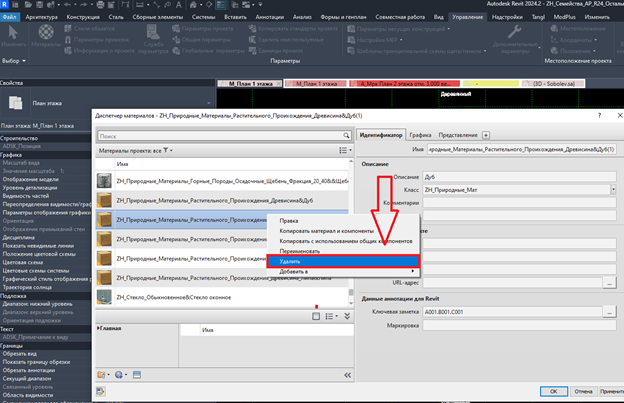The width and height of the screenshot is (624, 403).
Task: Click the Open file icon in quick access toolbar
Action: [x=28, y=5]
